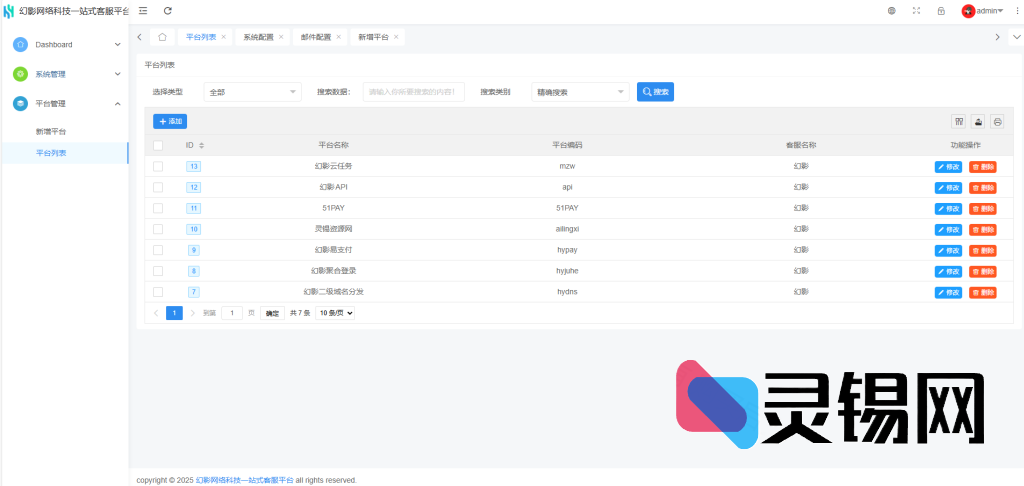Toggle fullscreen mode icon

(916, 11)
